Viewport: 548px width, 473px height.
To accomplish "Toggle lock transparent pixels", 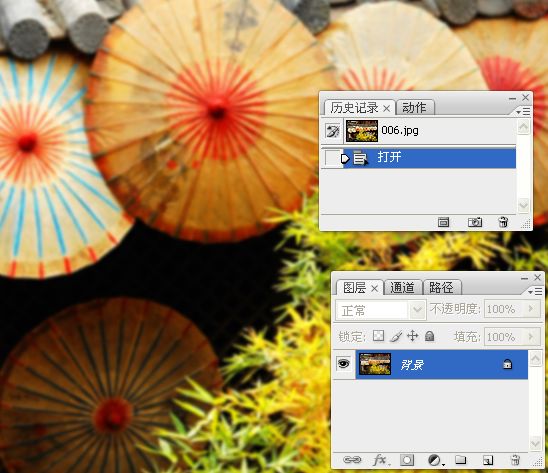I will [378, 336].
